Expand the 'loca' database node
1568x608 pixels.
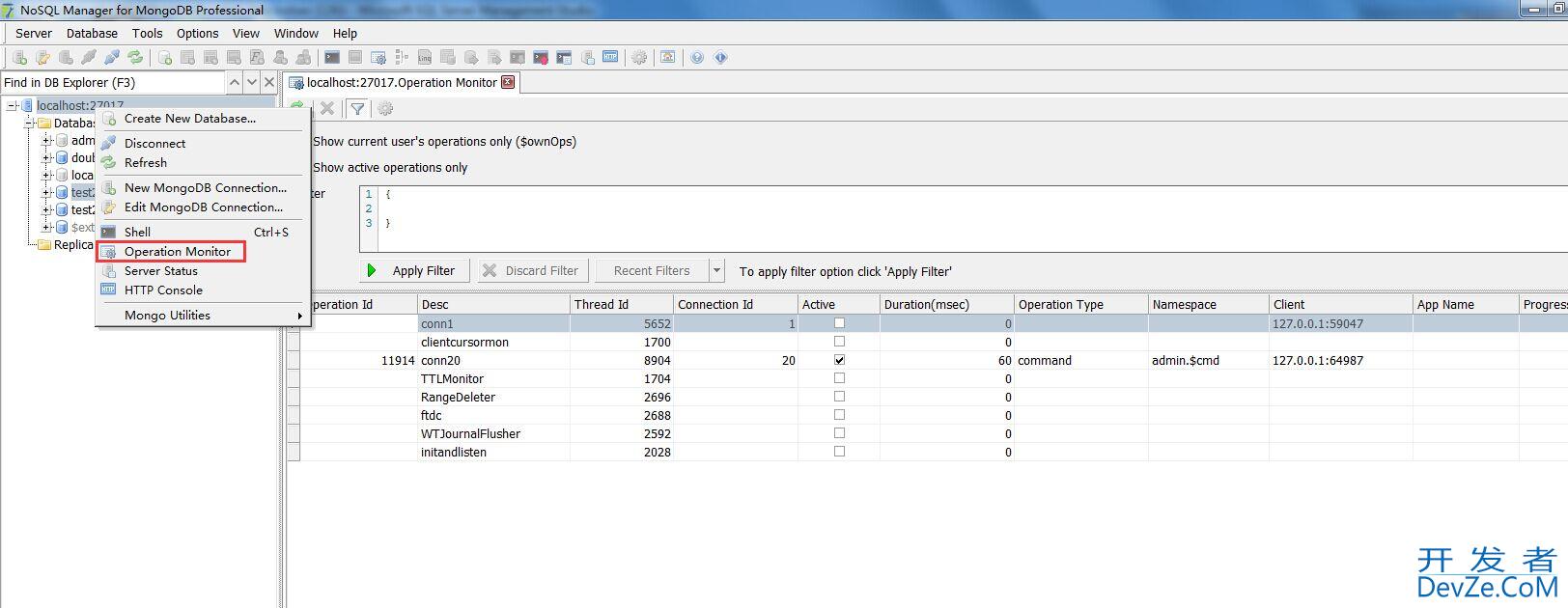(x=46, y=175)
